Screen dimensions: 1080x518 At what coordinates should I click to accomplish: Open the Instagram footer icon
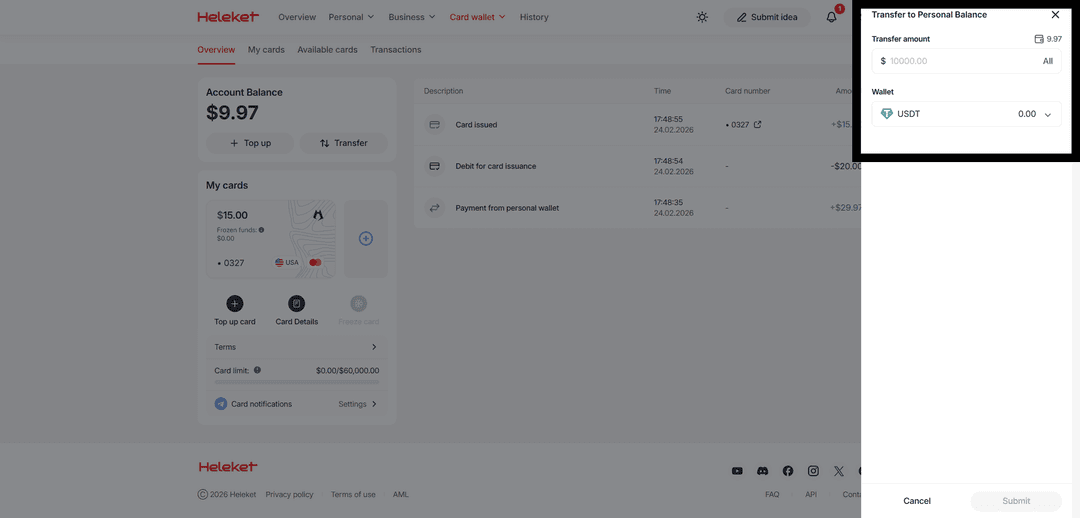click(813, 471)
